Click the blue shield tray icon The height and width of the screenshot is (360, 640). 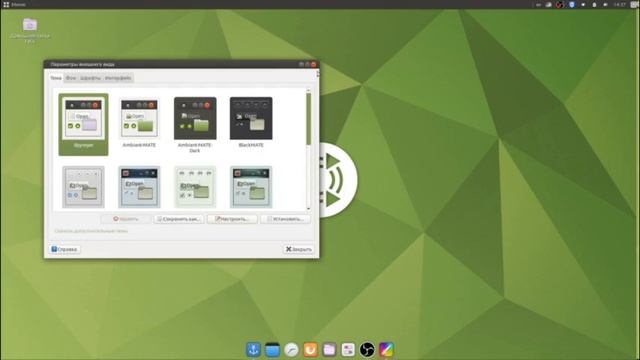pyautogui.click(x=571, y=4)
